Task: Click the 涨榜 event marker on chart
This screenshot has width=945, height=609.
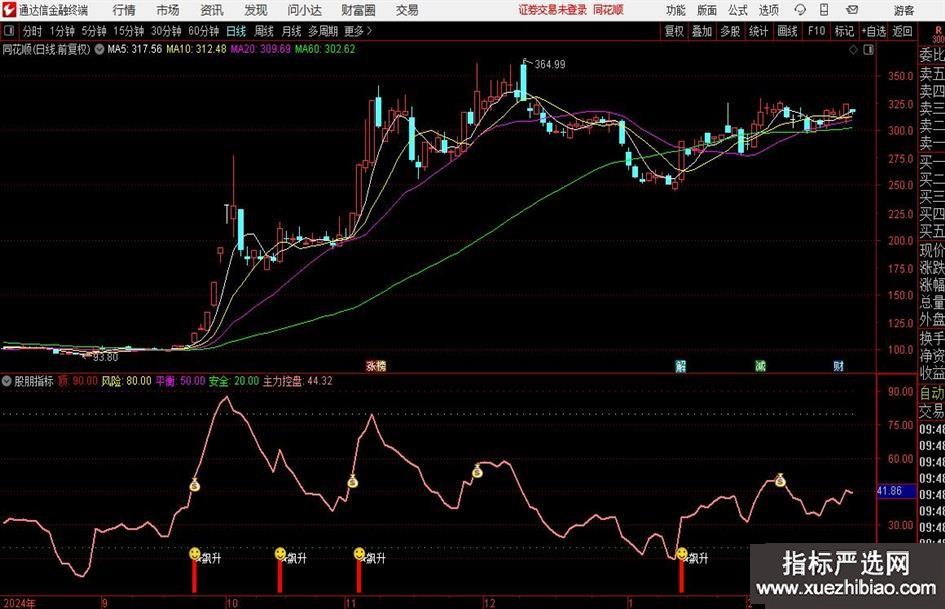Action: pos(375,365)
